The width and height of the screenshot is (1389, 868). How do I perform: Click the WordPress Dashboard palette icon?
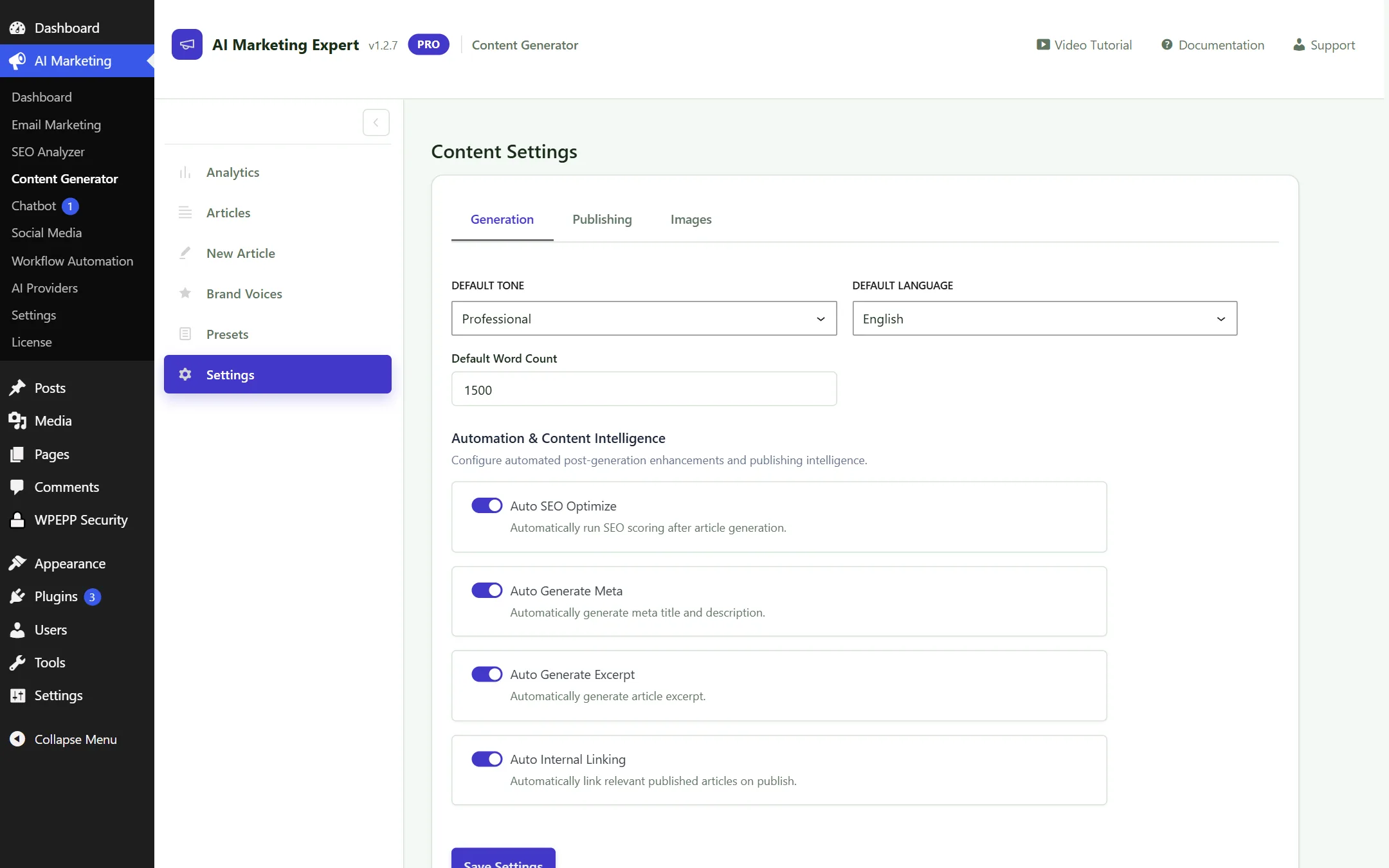(x=17, y=28)
